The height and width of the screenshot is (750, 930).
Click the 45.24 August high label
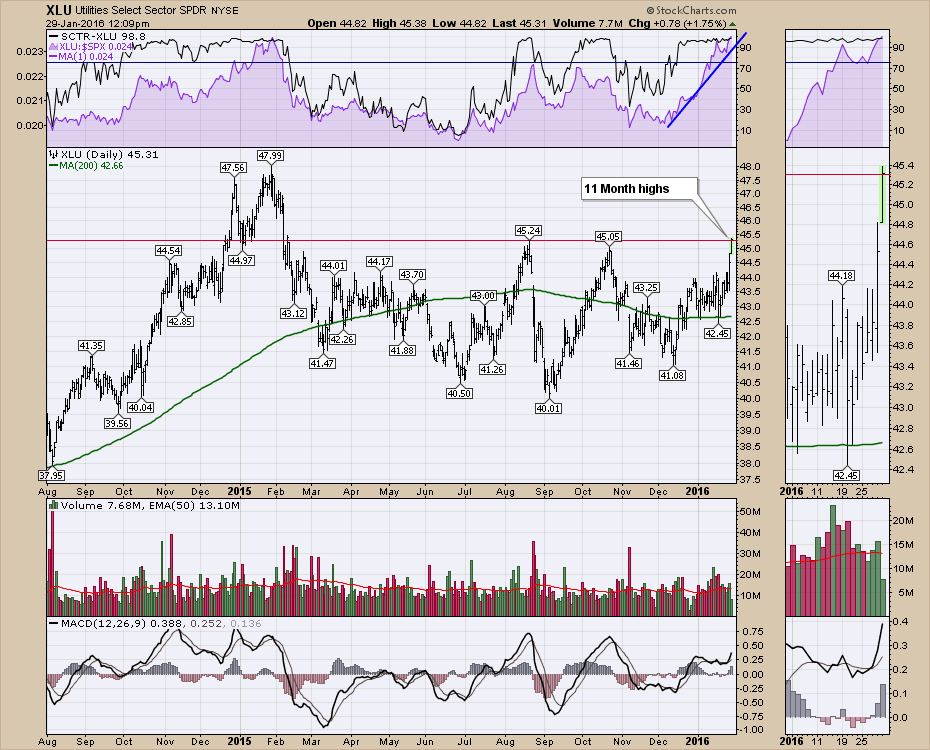528,230
